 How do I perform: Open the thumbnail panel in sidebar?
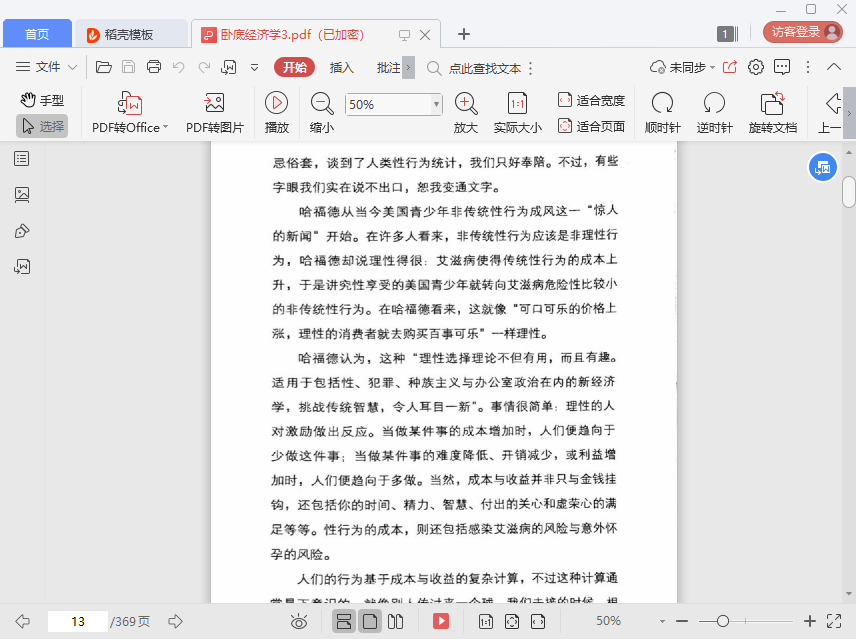click(22, 195)
